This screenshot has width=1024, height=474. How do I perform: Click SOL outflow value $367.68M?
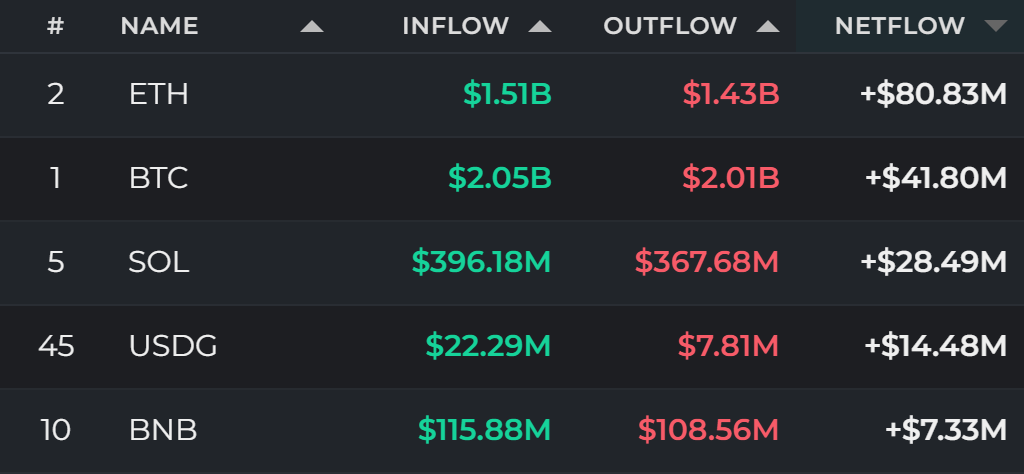tap(707, 262)
